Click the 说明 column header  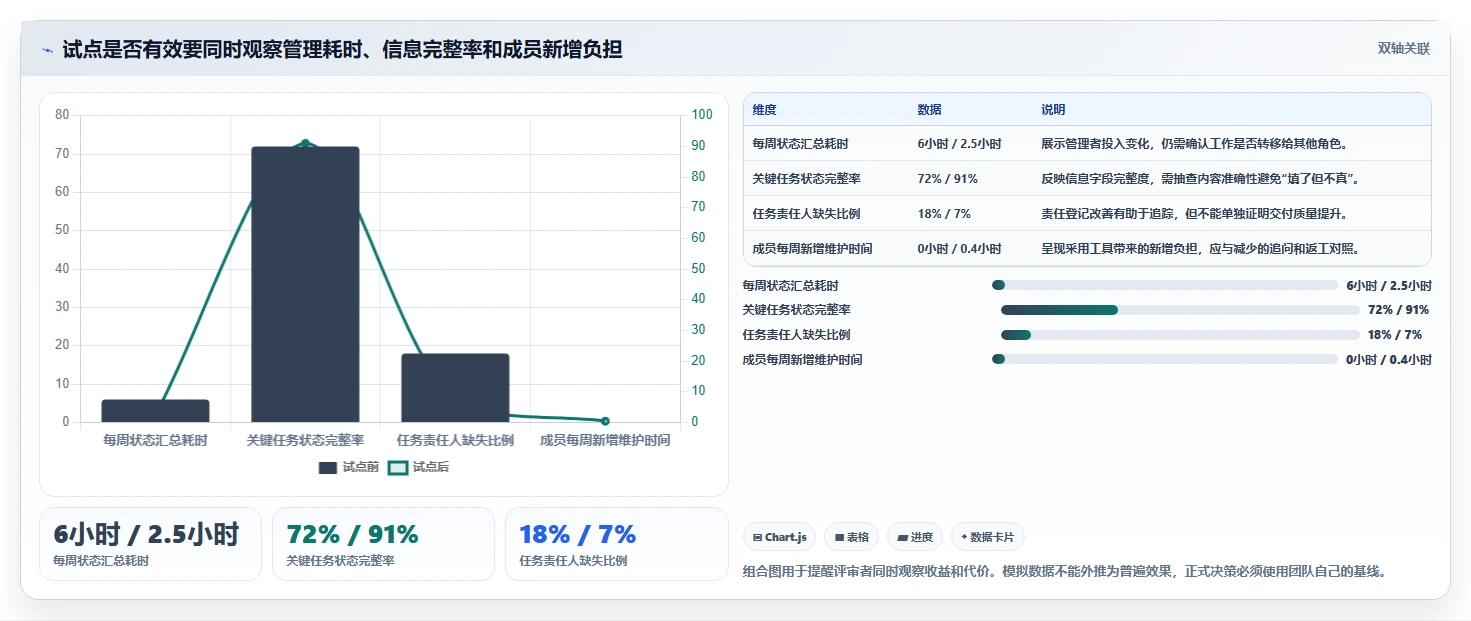[1053, 110]
